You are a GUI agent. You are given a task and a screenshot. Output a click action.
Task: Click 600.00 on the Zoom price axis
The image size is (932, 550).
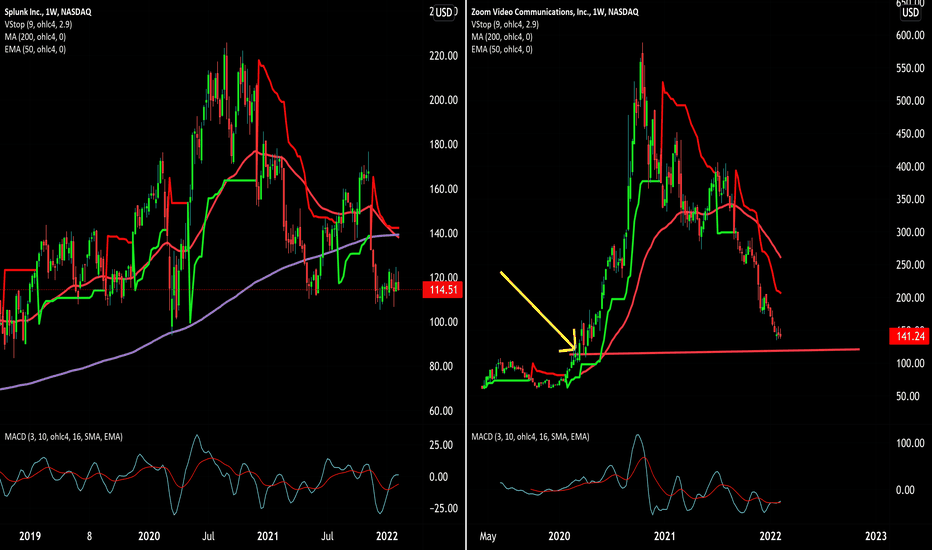coord(910,36)
